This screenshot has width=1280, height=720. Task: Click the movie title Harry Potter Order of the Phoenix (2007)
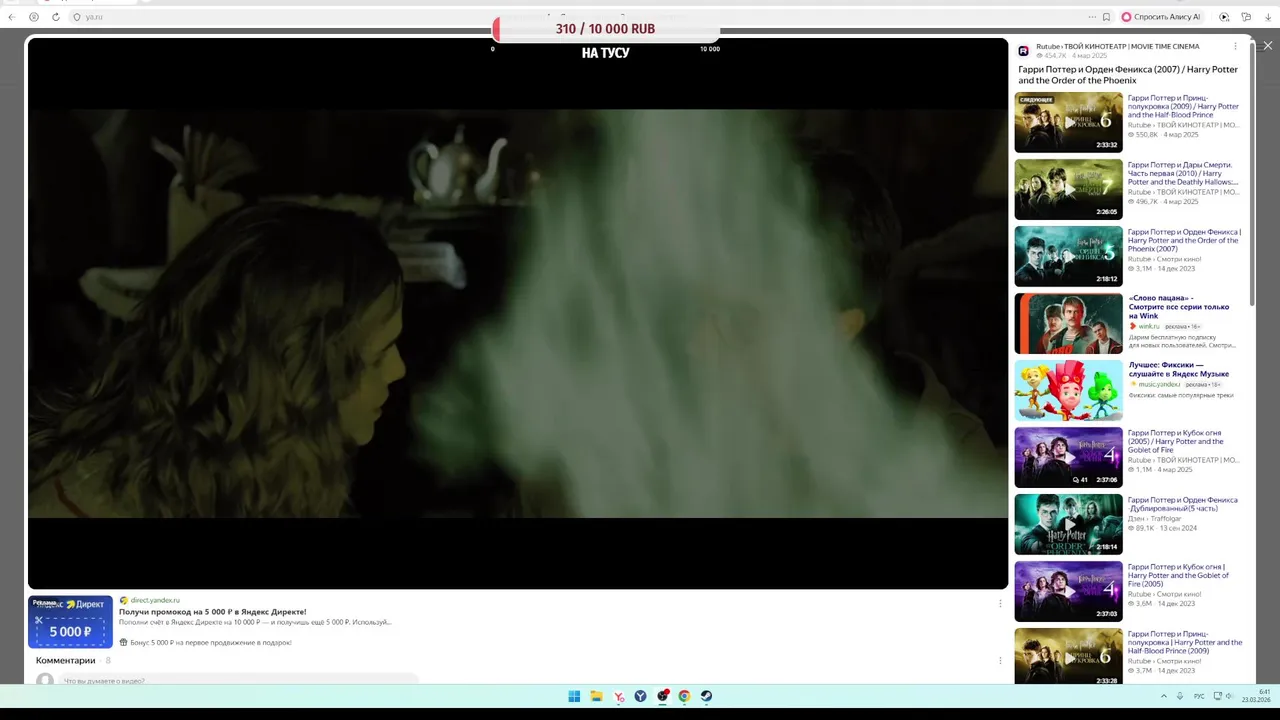(1128, 75)
